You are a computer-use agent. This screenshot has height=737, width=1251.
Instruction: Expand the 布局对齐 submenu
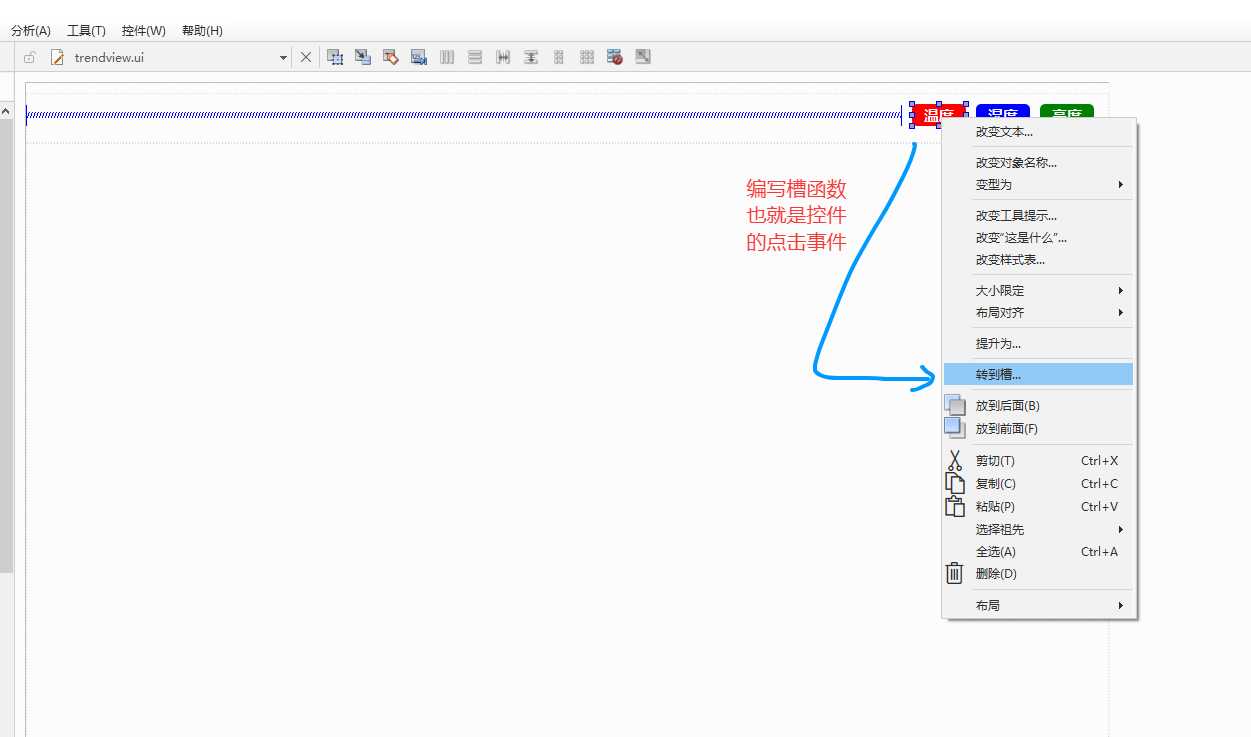pos(1039,312)
